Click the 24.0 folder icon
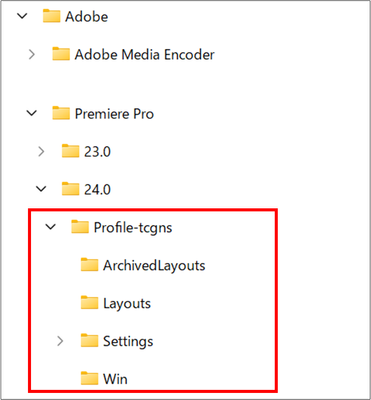 click(x=70, y=189)
